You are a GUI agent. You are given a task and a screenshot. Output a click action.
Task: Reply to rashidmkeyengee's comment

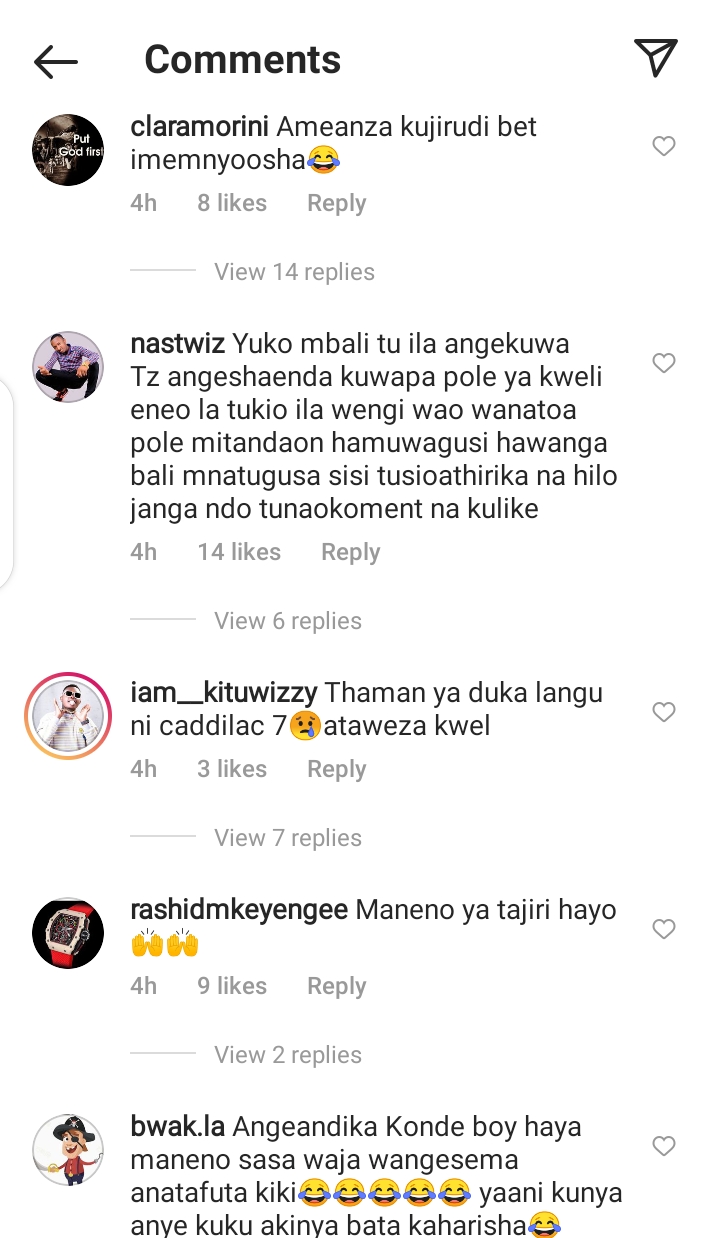(x=336, y=986)
